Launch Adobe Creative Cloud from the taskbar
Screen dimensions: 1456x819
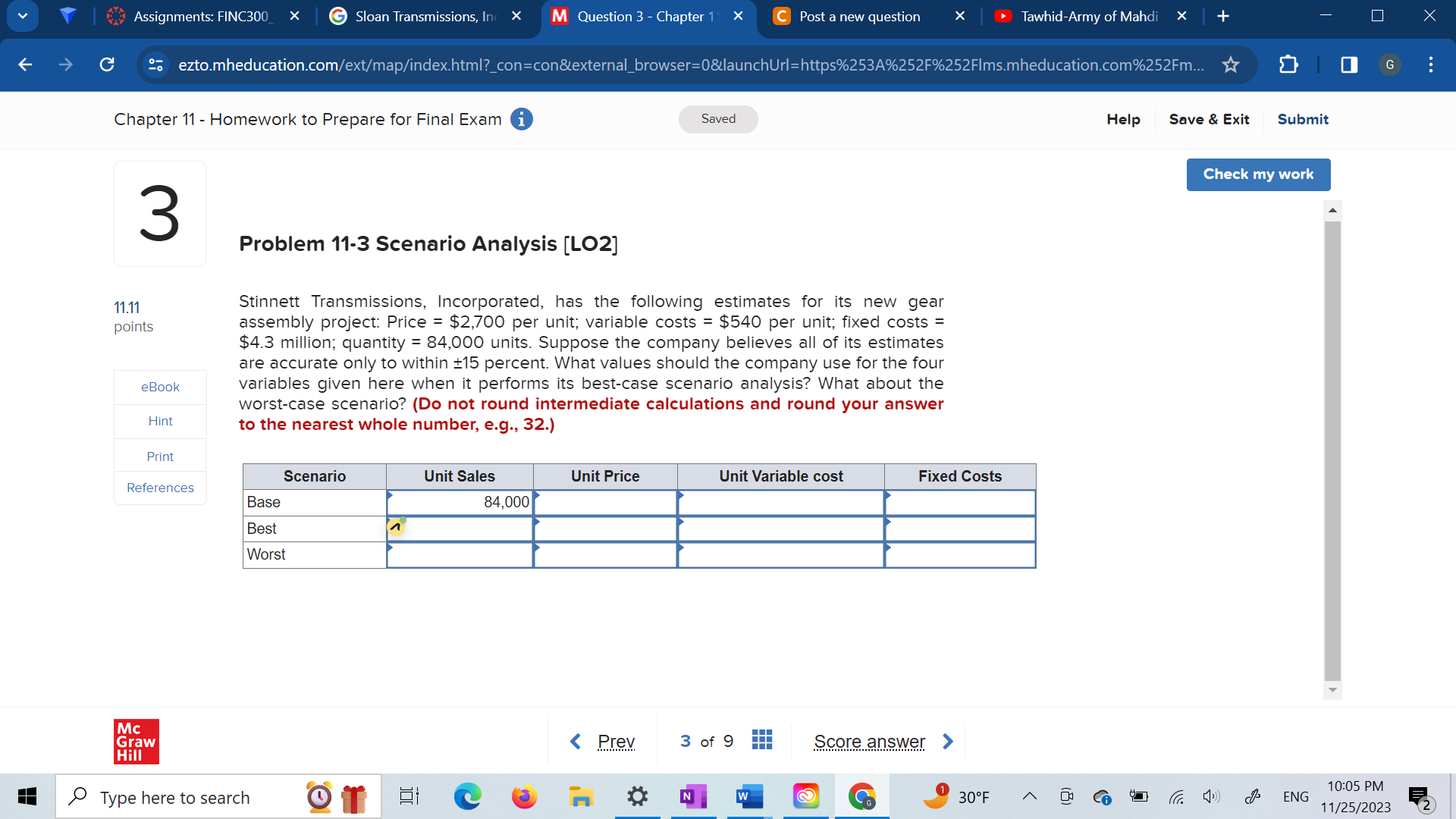pos(805,796)
